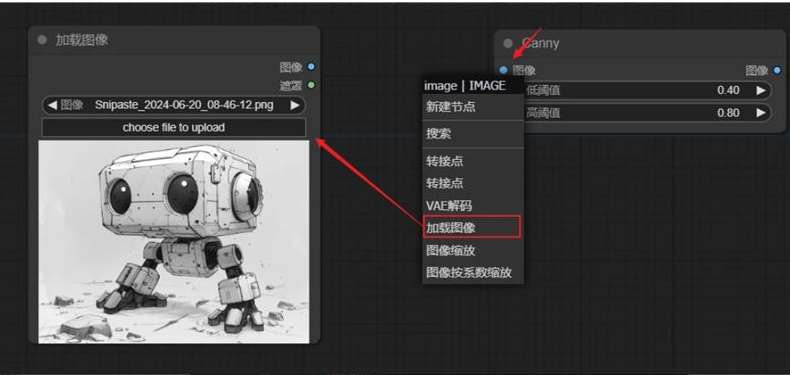The height and width of the screenshot is (375, 790).
Task: Increase 低阈值 value with right arrow
Action: click(x=761, y=90)
